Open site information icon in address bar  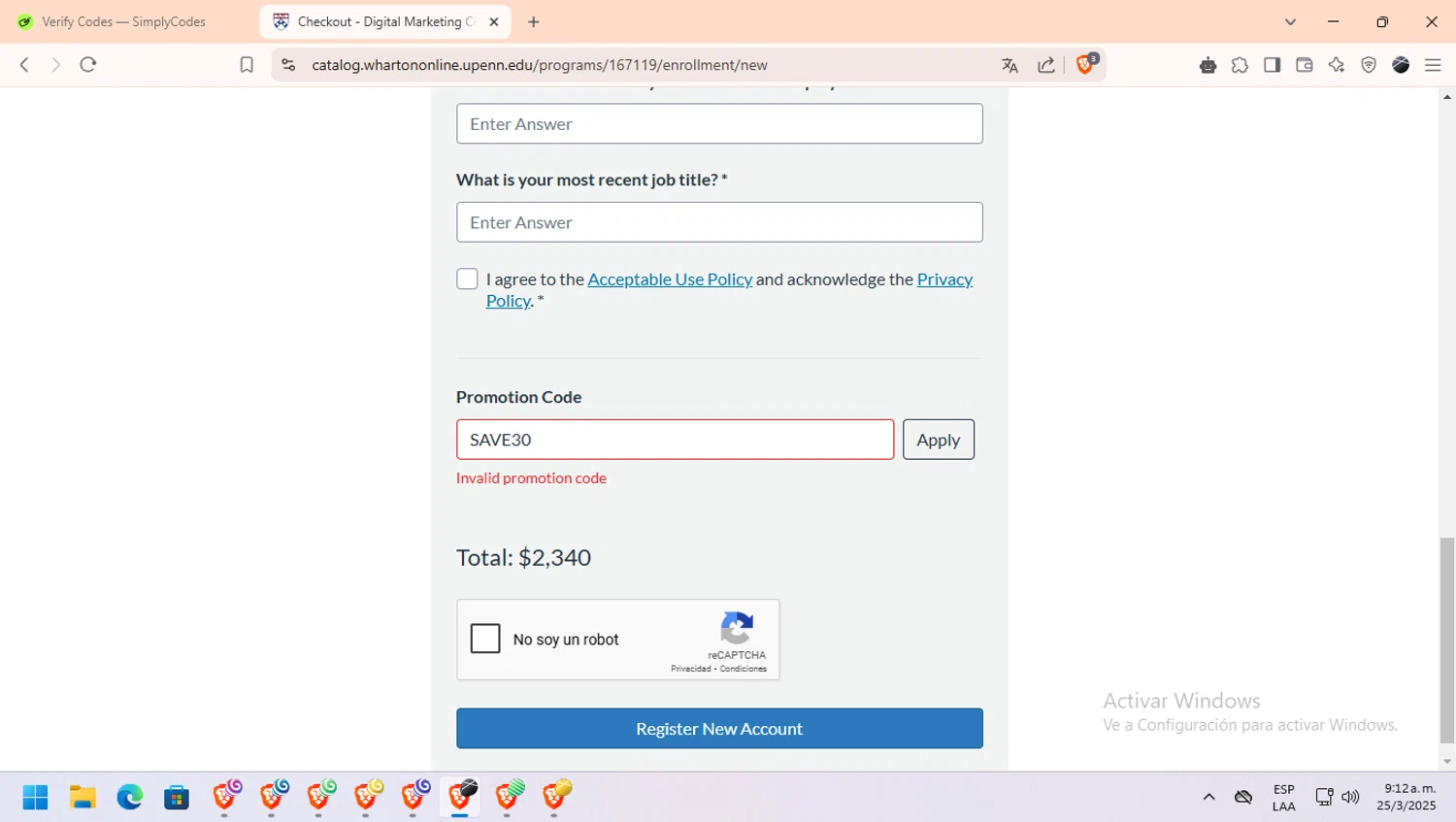[x=288, y=65]
